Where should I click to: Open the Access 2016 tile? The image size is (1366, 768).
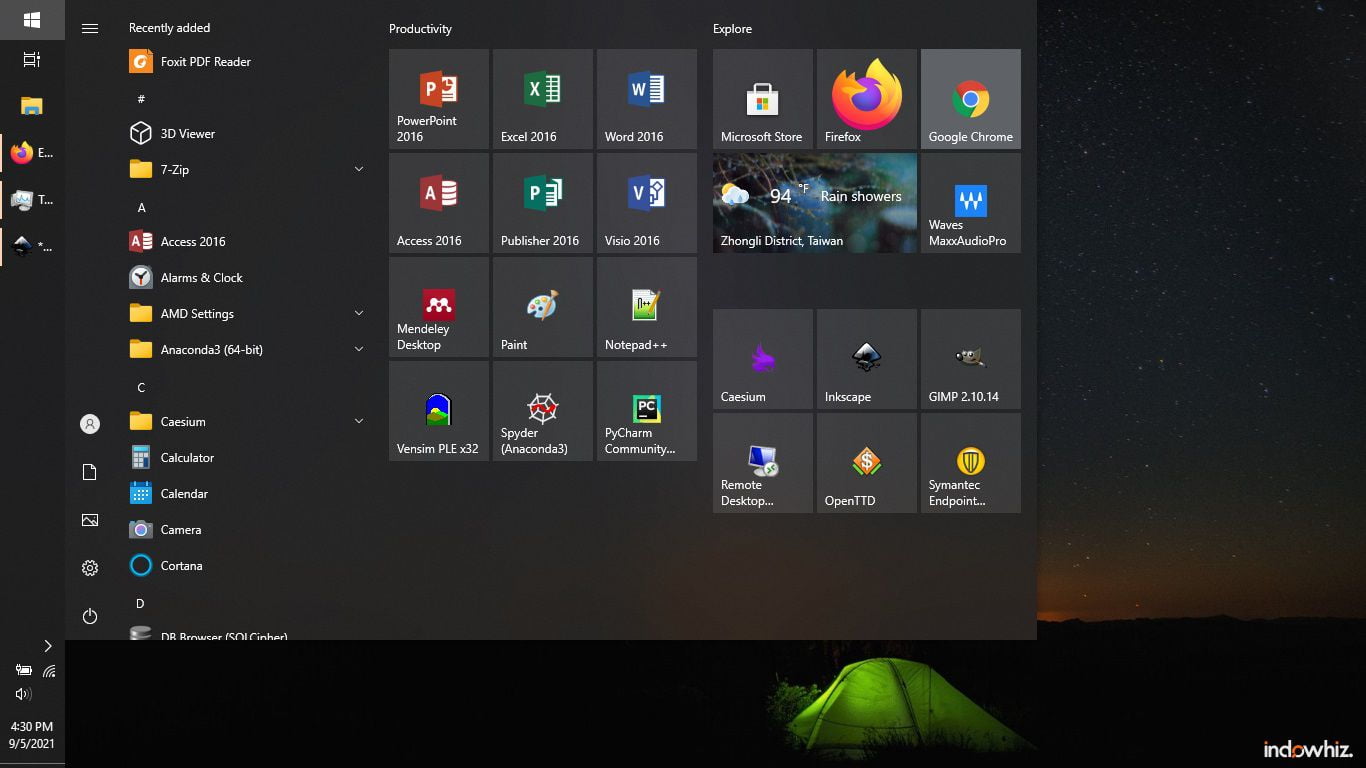point(439,203)
